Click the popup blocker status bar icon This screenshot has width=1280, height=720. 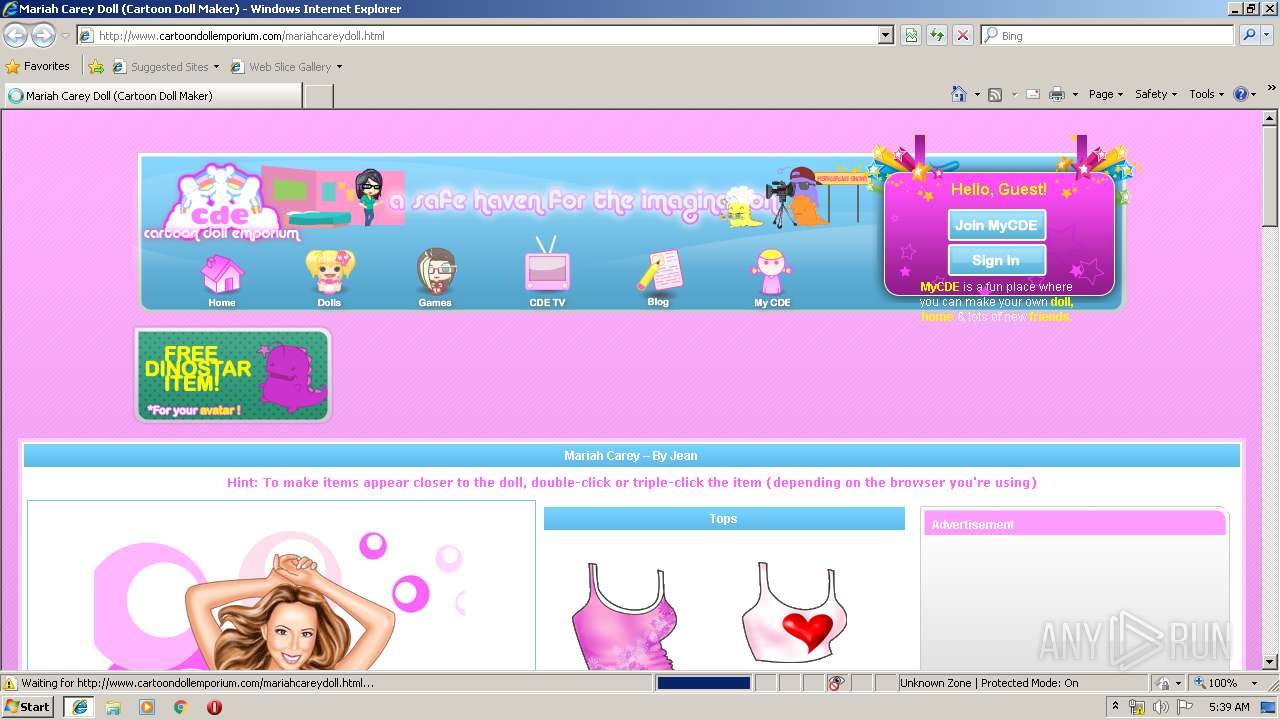point(836,683)
